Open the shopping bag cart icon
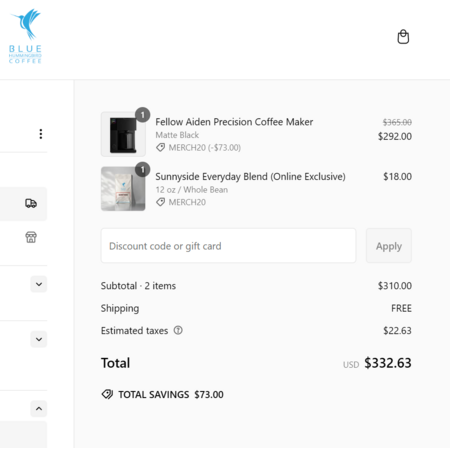 [403, 37]
